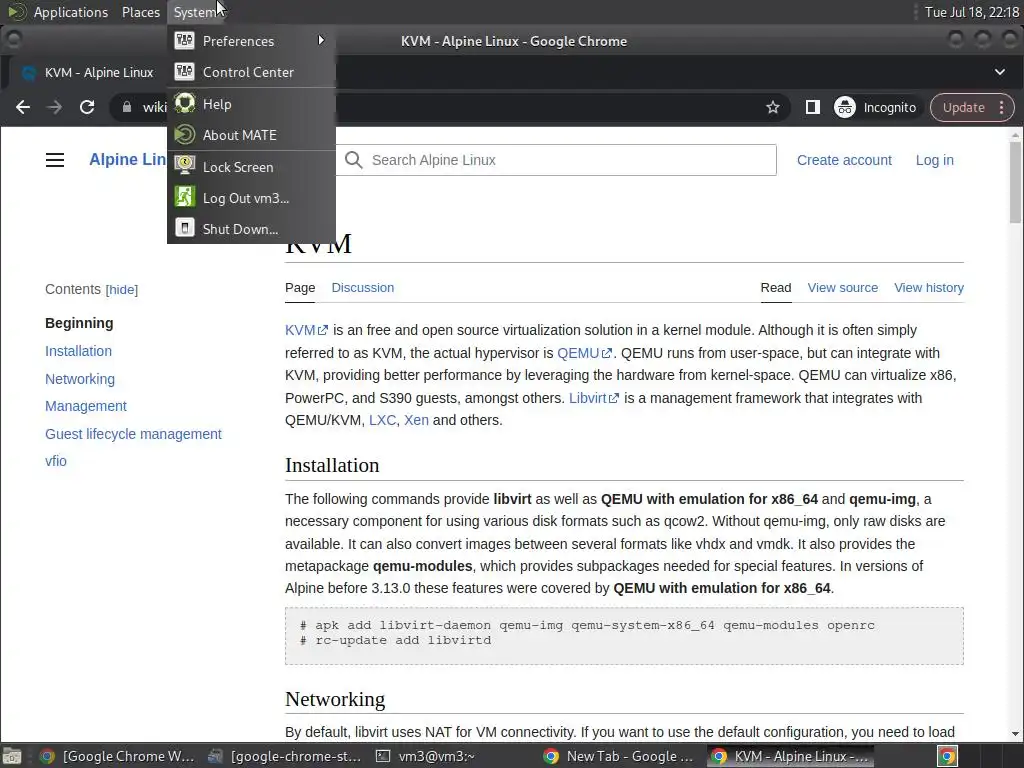Collapse contents using [hide] toggle
The image size is (1024, 768).
(122, 290)
